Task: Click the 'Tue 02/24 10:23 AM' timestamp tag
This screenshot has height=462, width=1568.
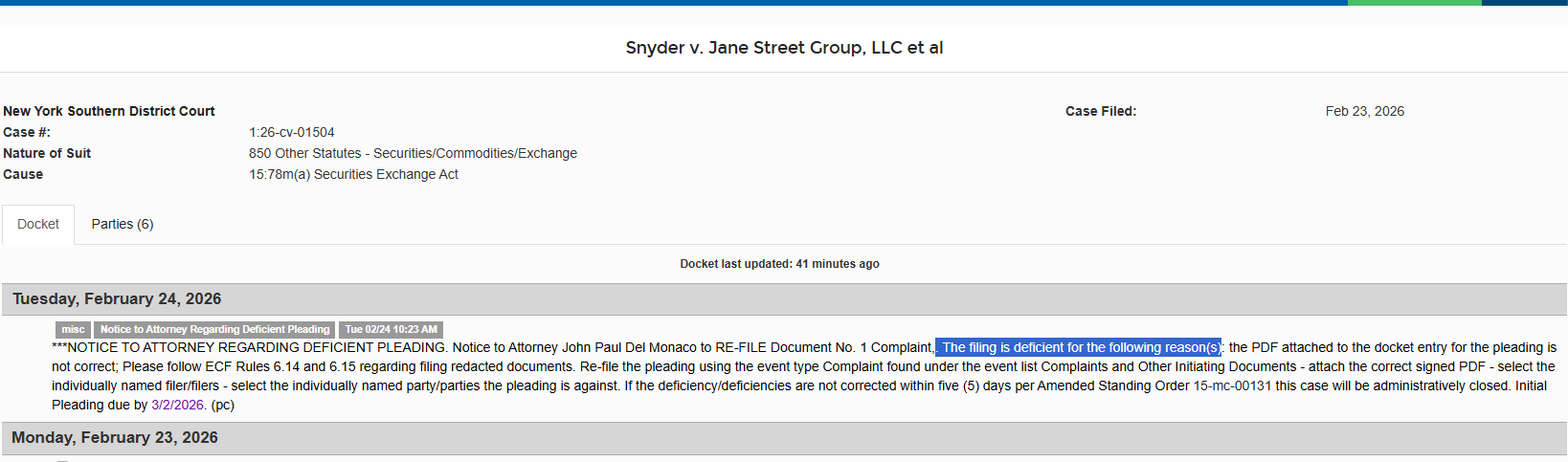Action: [x=391, y=329]
